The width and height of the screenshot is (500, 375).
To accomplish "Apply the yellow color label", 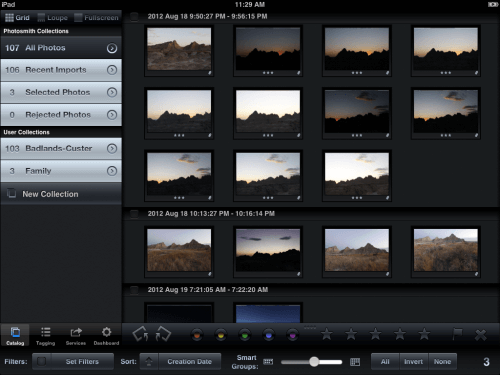I will click(x=221, y=335).
